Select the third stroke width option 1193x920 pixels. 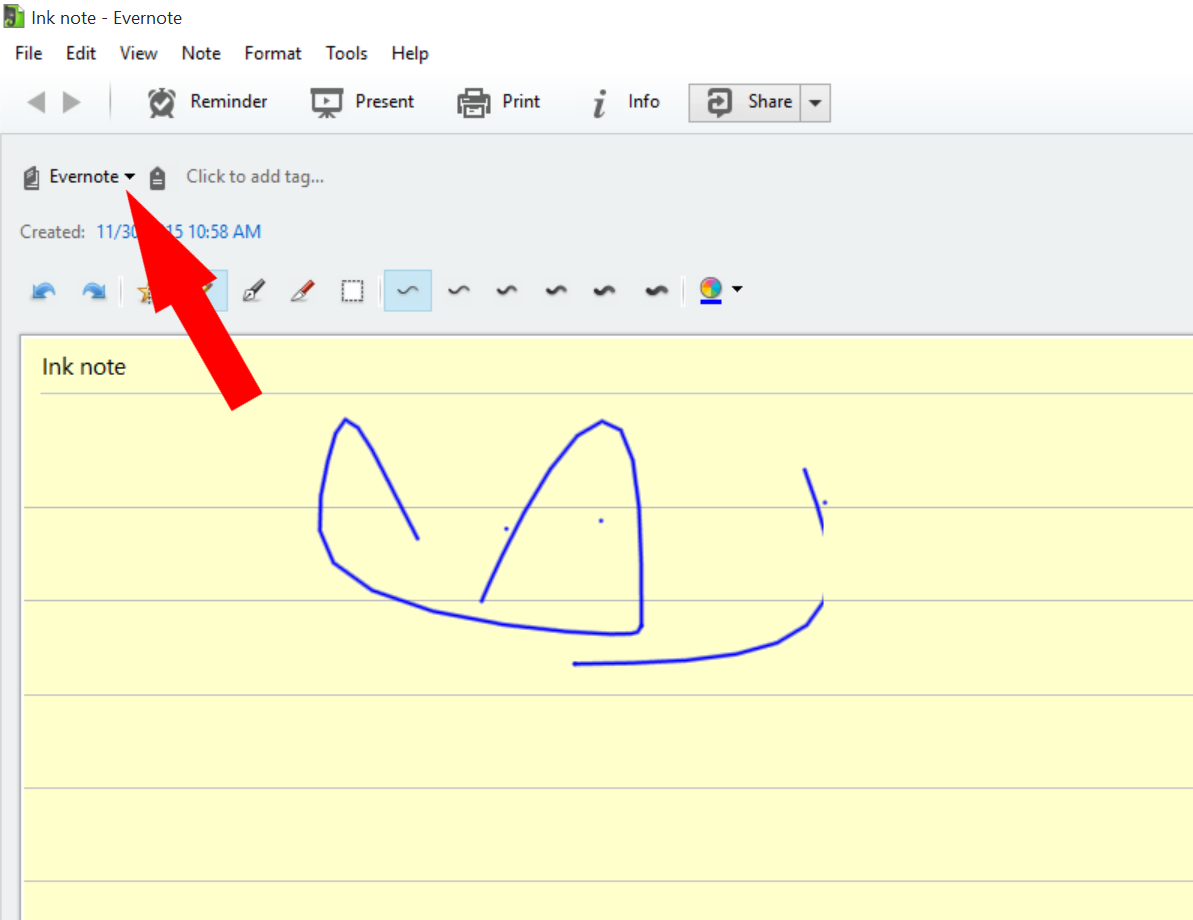[x=507, y=291]
